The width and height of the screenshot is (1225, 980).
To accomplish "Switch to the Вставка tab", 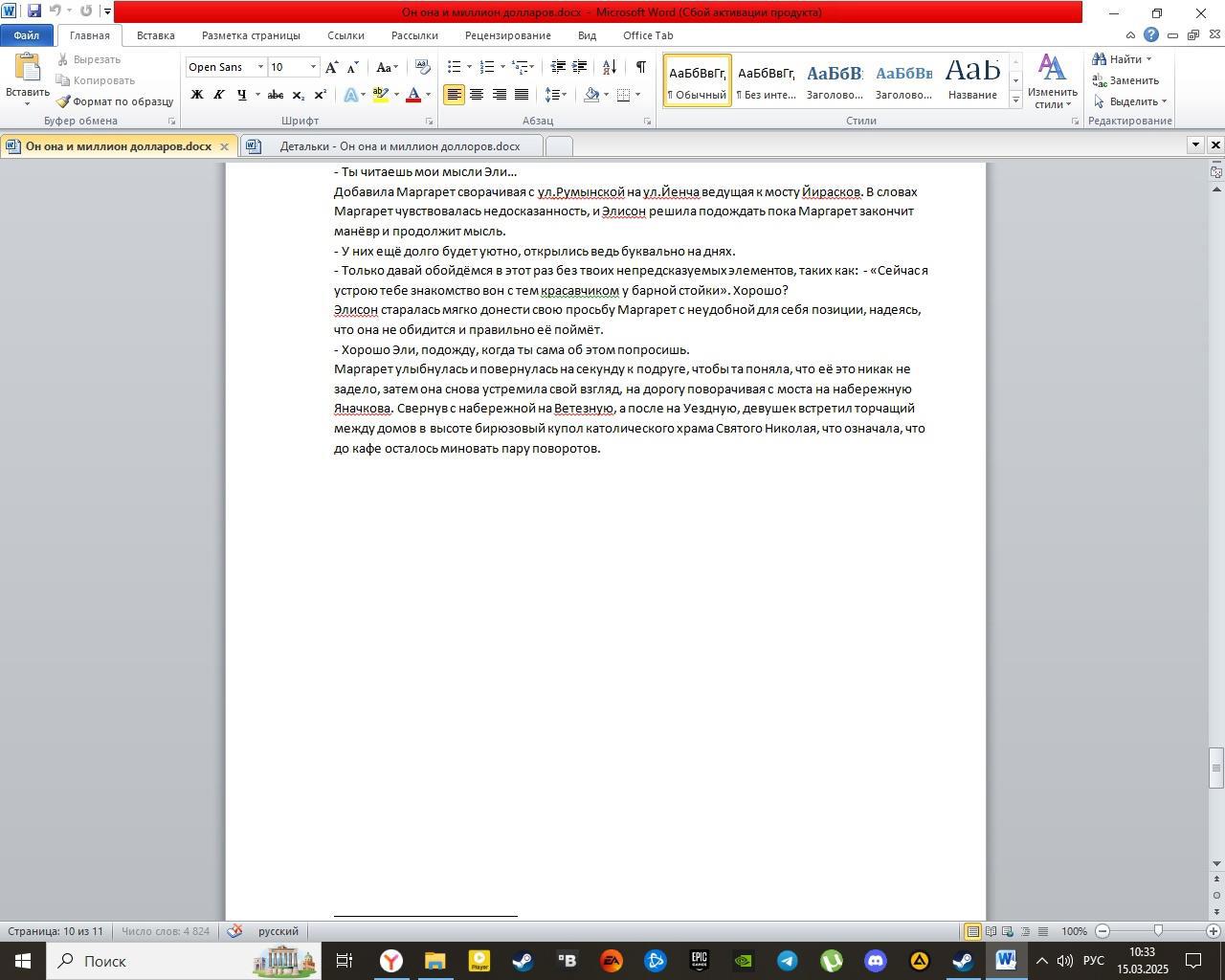I will [155, 35].
